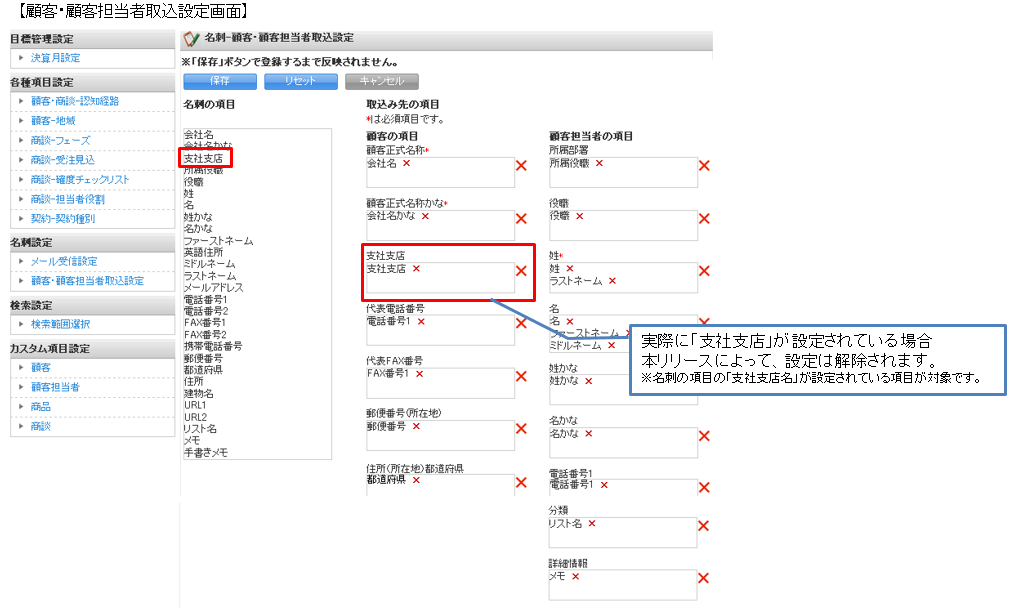
Task: Remove 電話番号1 tag from 代表電話番号 field
Action: click(x=420, y=322)
